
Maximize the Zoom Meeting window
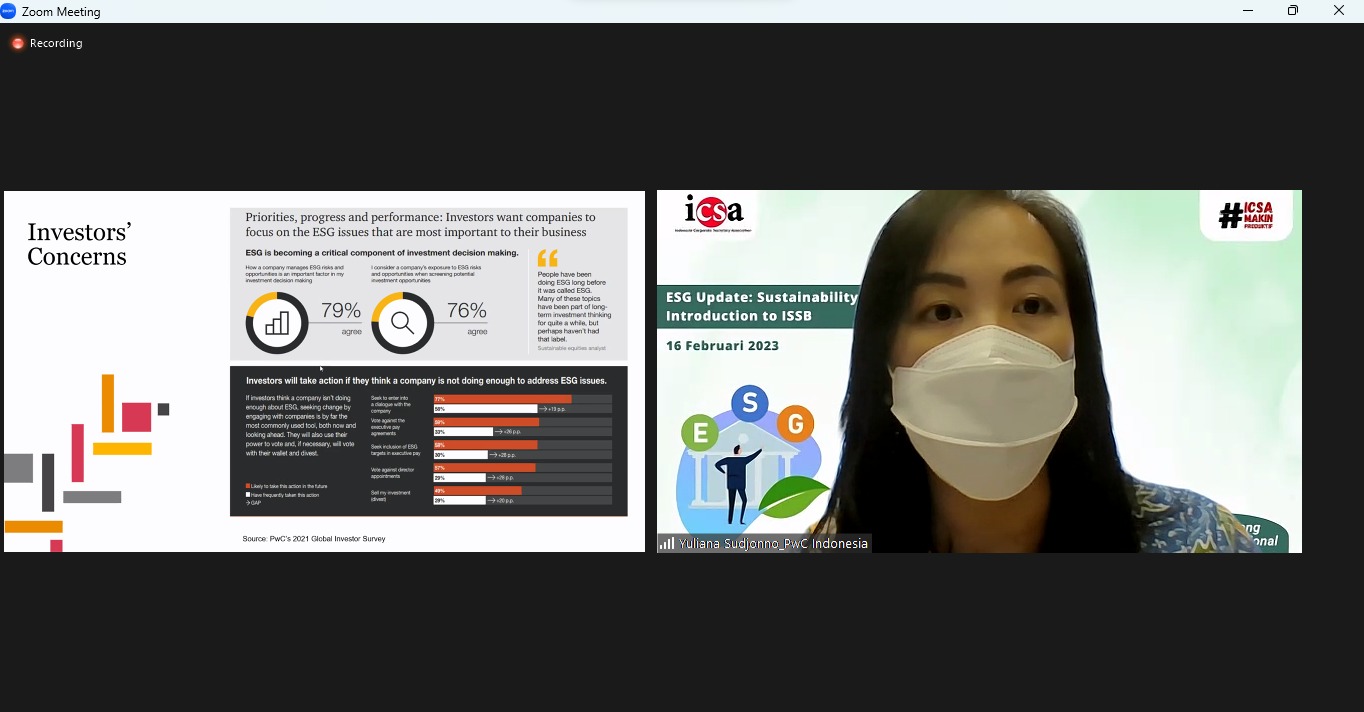pyautogui.click(x=1293, y=11)
